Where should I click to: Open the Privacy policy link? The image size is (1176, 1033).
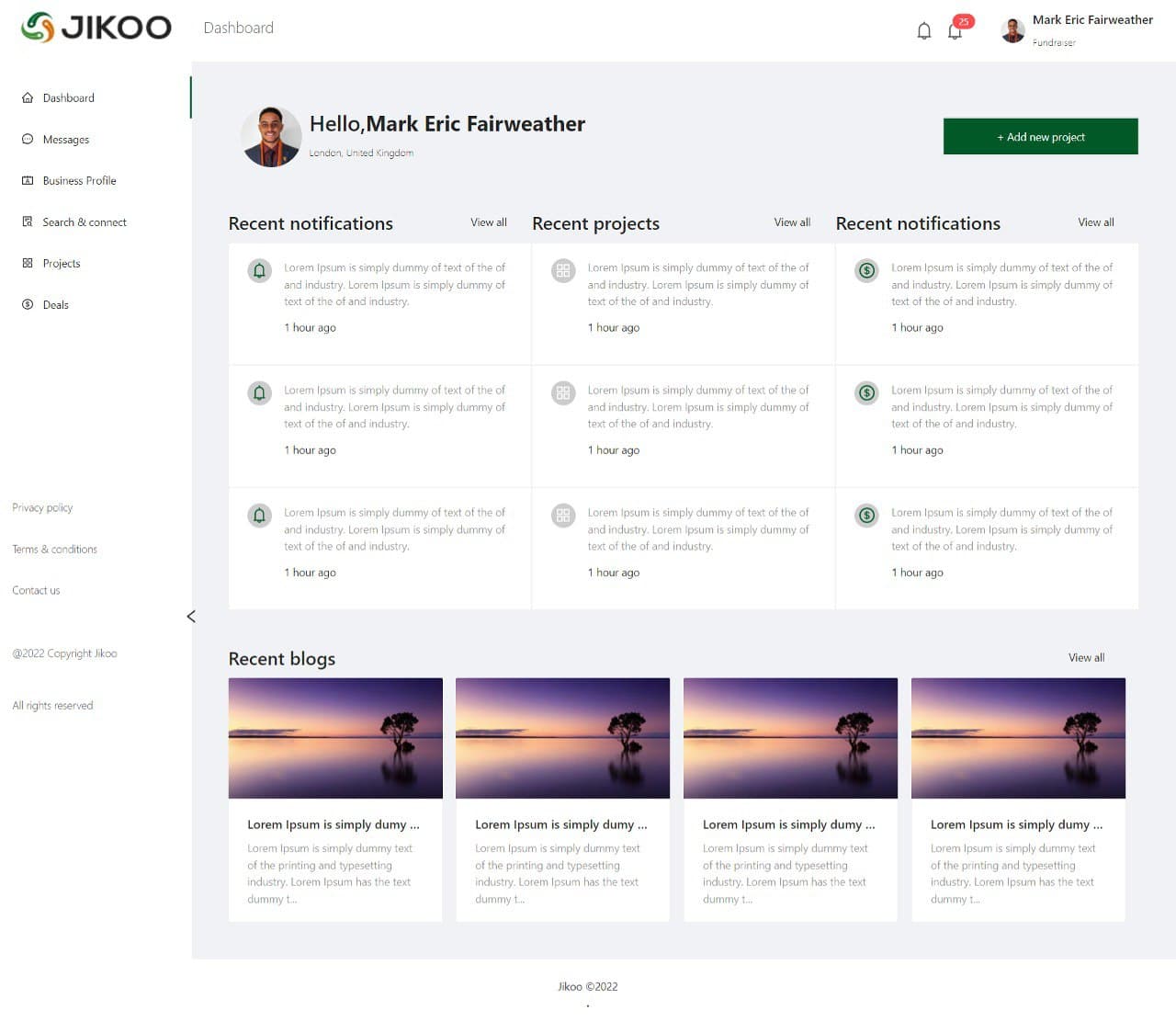tap(42, 508)
